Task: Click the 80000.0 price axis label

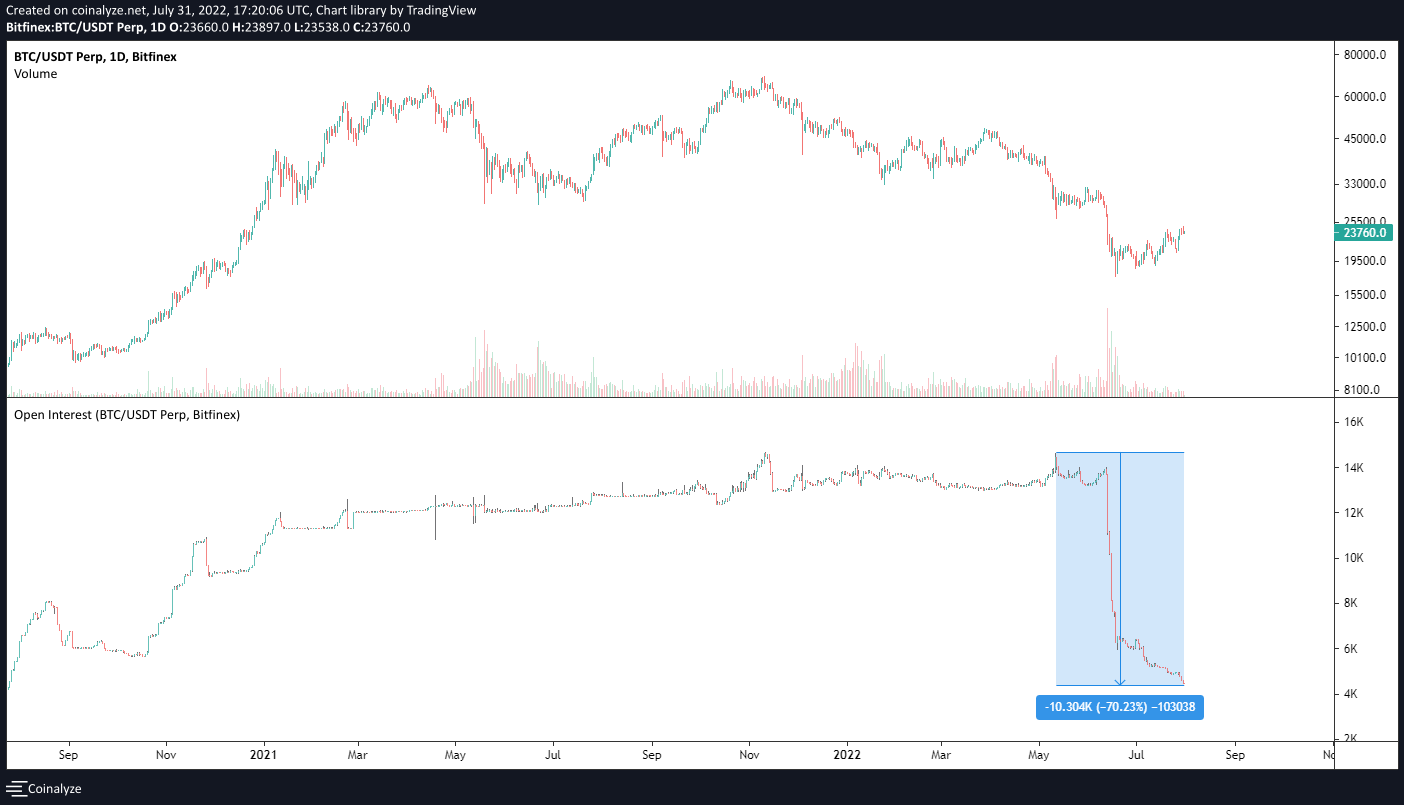Action: click(x=1366, y=55)
